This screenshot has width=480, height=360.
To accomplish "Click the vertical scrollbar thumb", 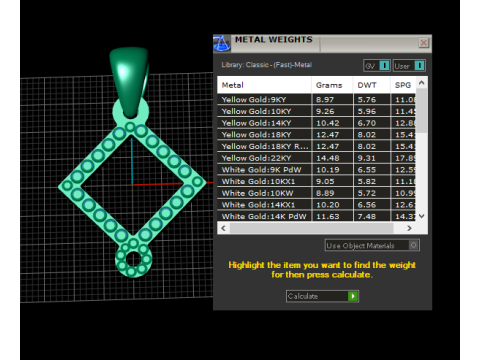I will [422, 111].
